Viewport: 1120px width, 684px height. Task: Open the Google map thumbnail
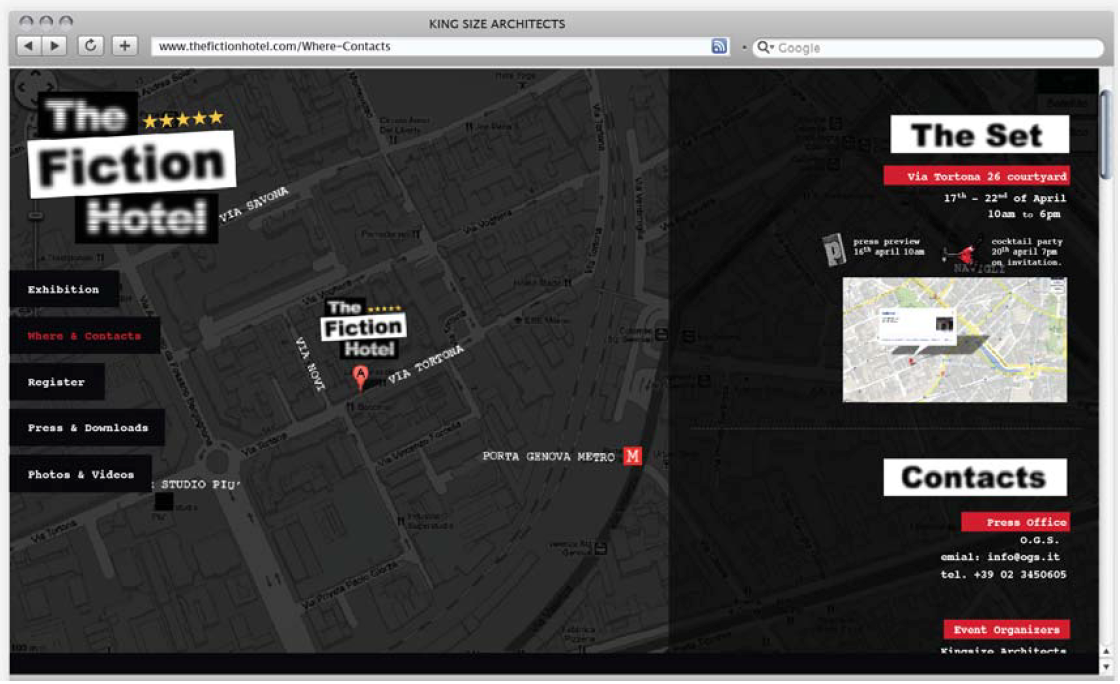(x=954, y=340)
